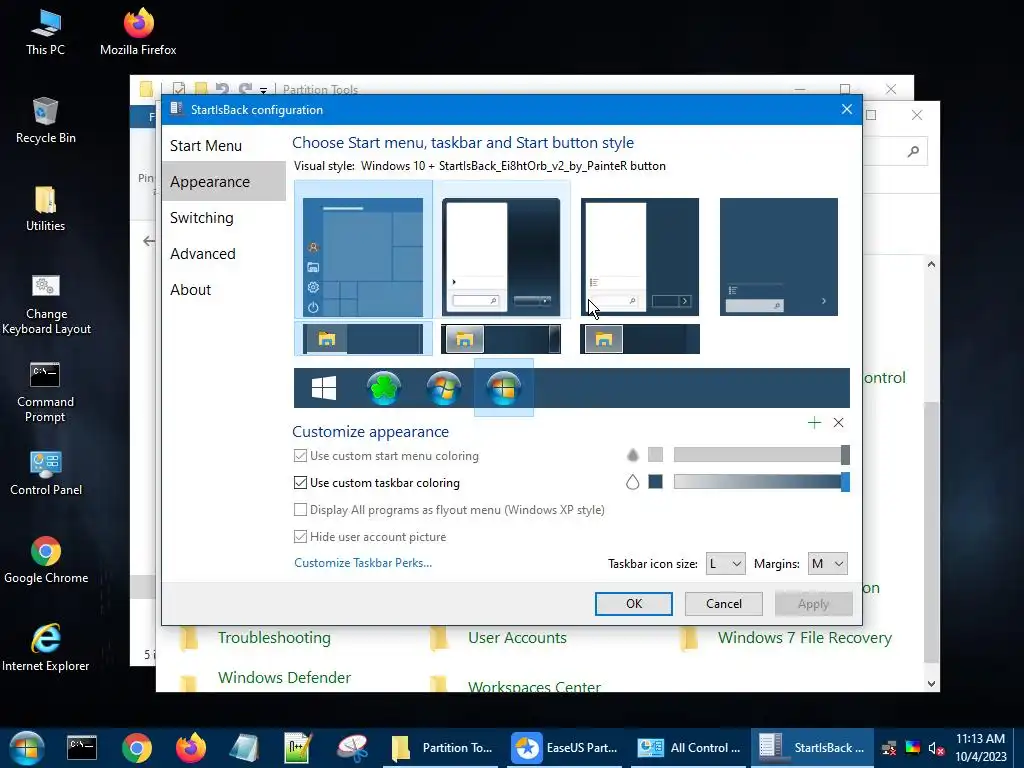Viewport: 1024px width, 768px height.
Task: Open the This PC desktop icon
Action: pos(45,32)
